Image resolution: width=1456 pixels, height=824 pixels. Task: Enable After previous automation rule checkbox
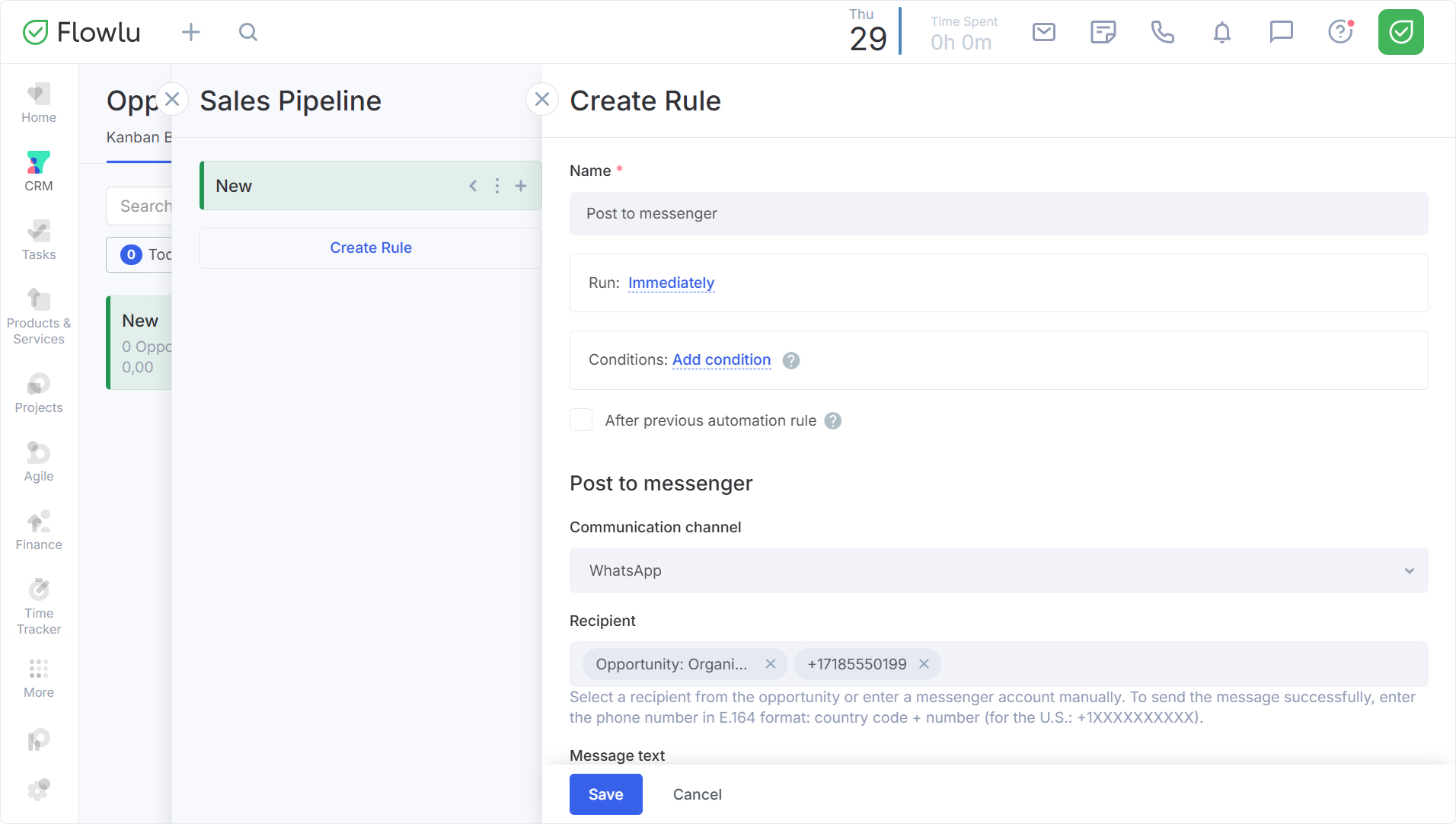click(581, 420)
